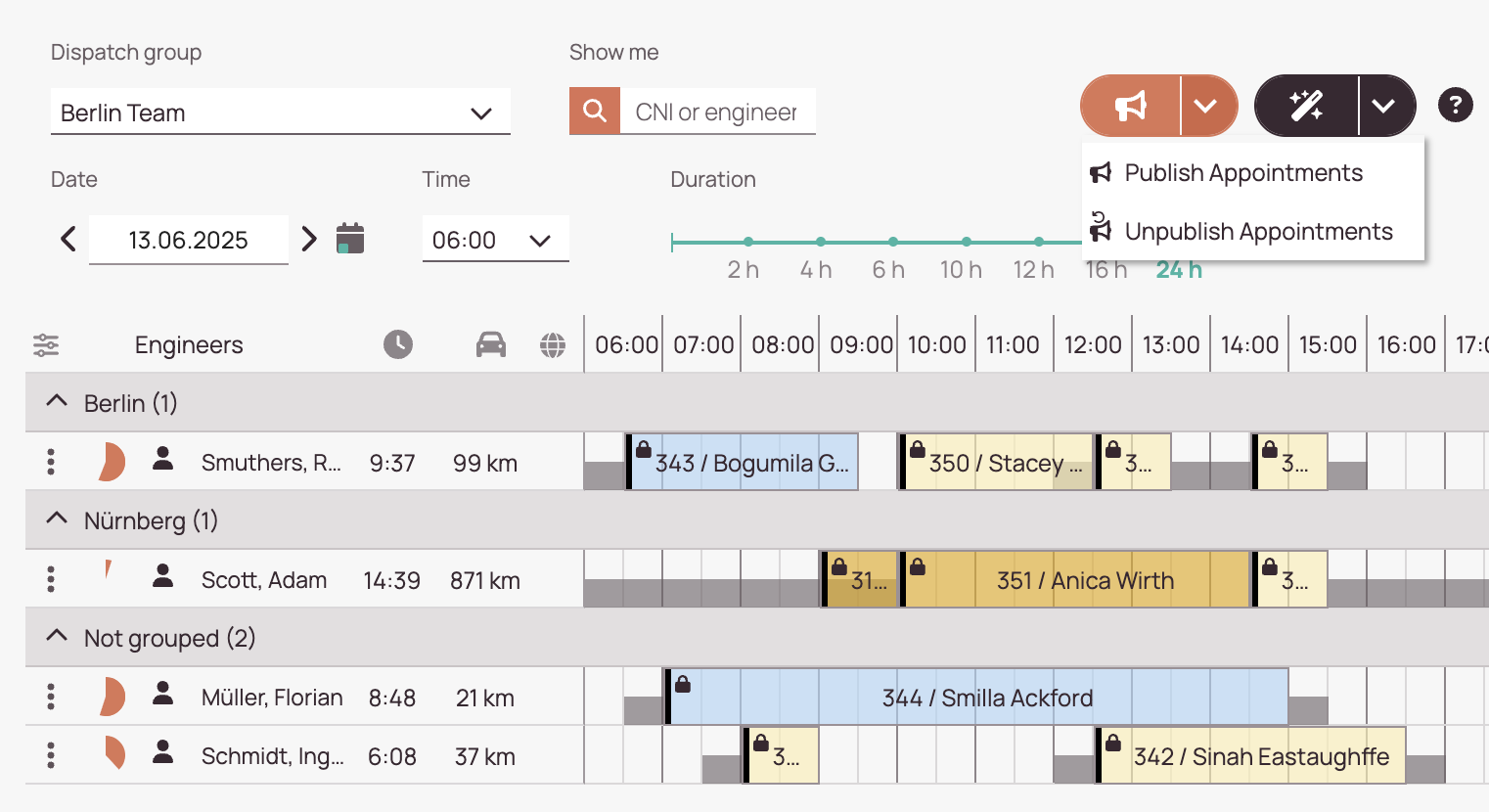Click the clock column header icon
Viewport: 1489px width, 812px height.
397,344
